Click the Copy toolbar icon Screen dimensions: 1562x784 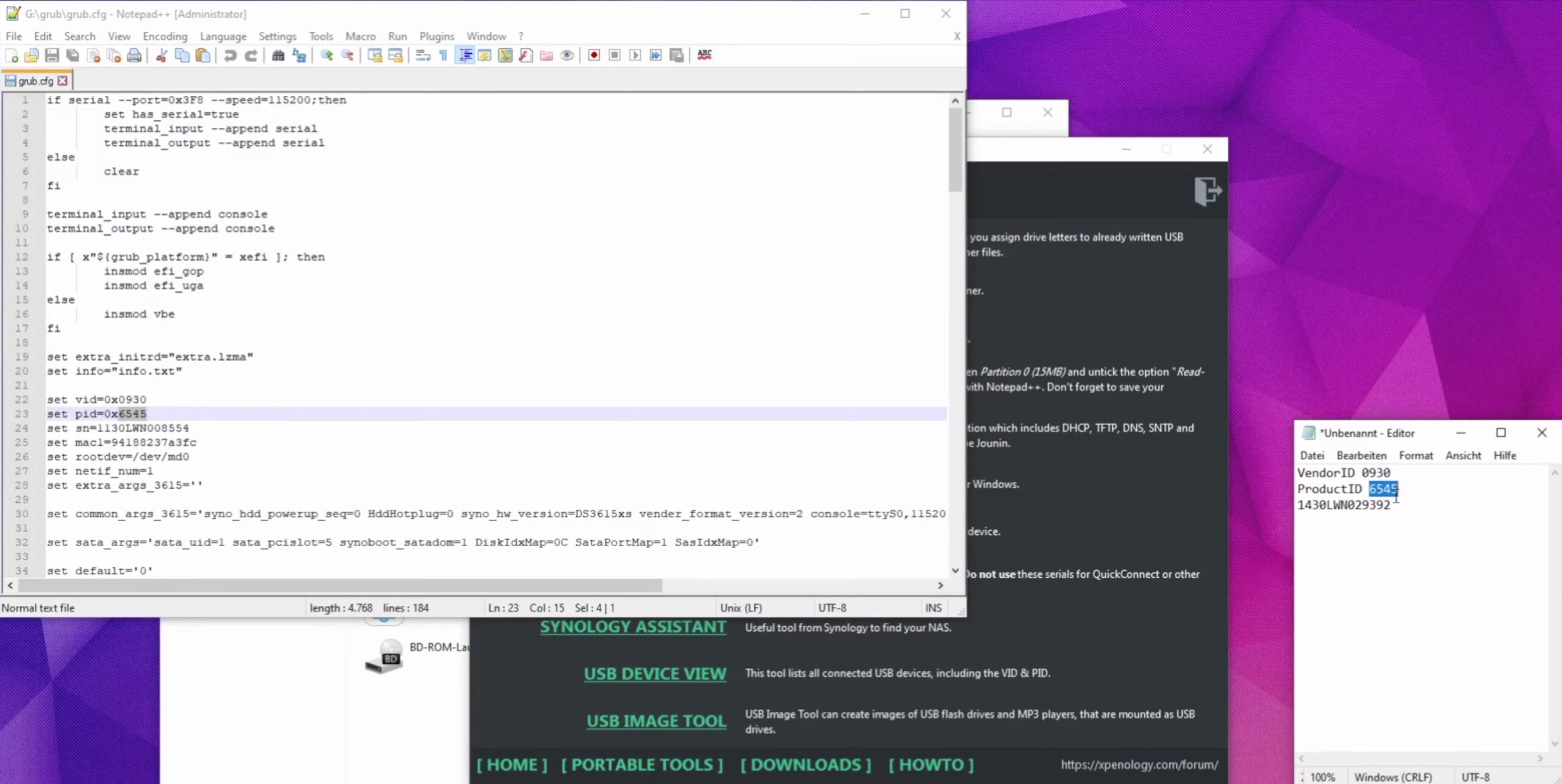point(182,56)
